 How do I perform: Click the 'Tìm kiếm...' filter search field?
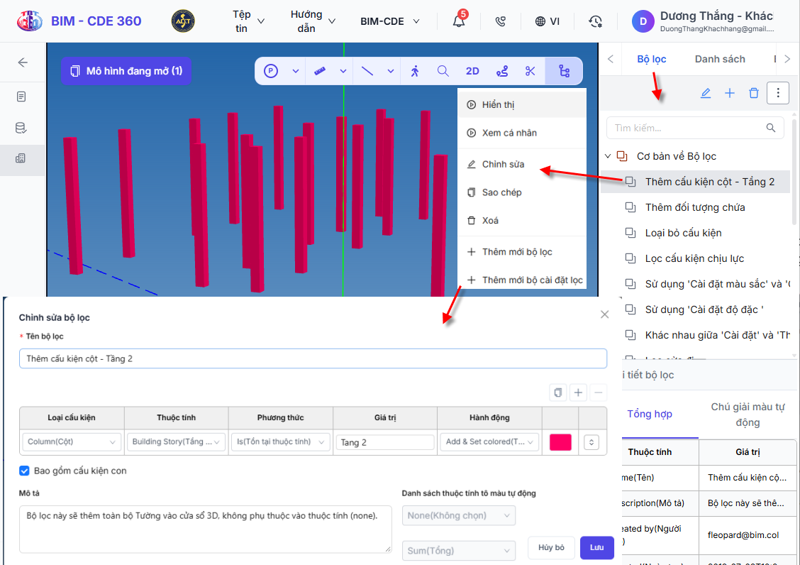tap(695, 128)
